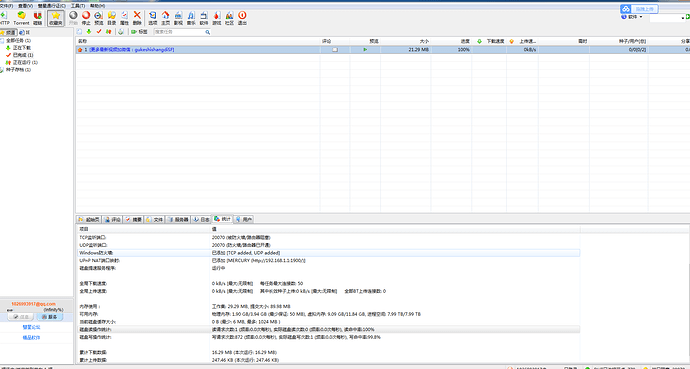Open the software dropdown at top right
Viewport: 690px width, 369px height.
point(632,17)
